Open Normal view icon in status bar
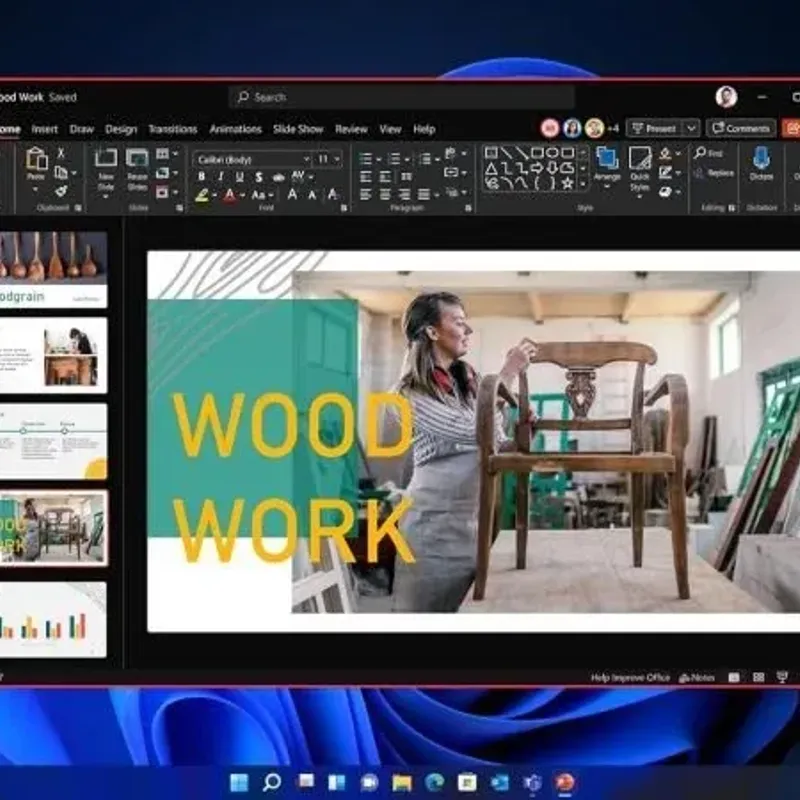This screenshot has width=800, height=800. (x=734, y=677)
